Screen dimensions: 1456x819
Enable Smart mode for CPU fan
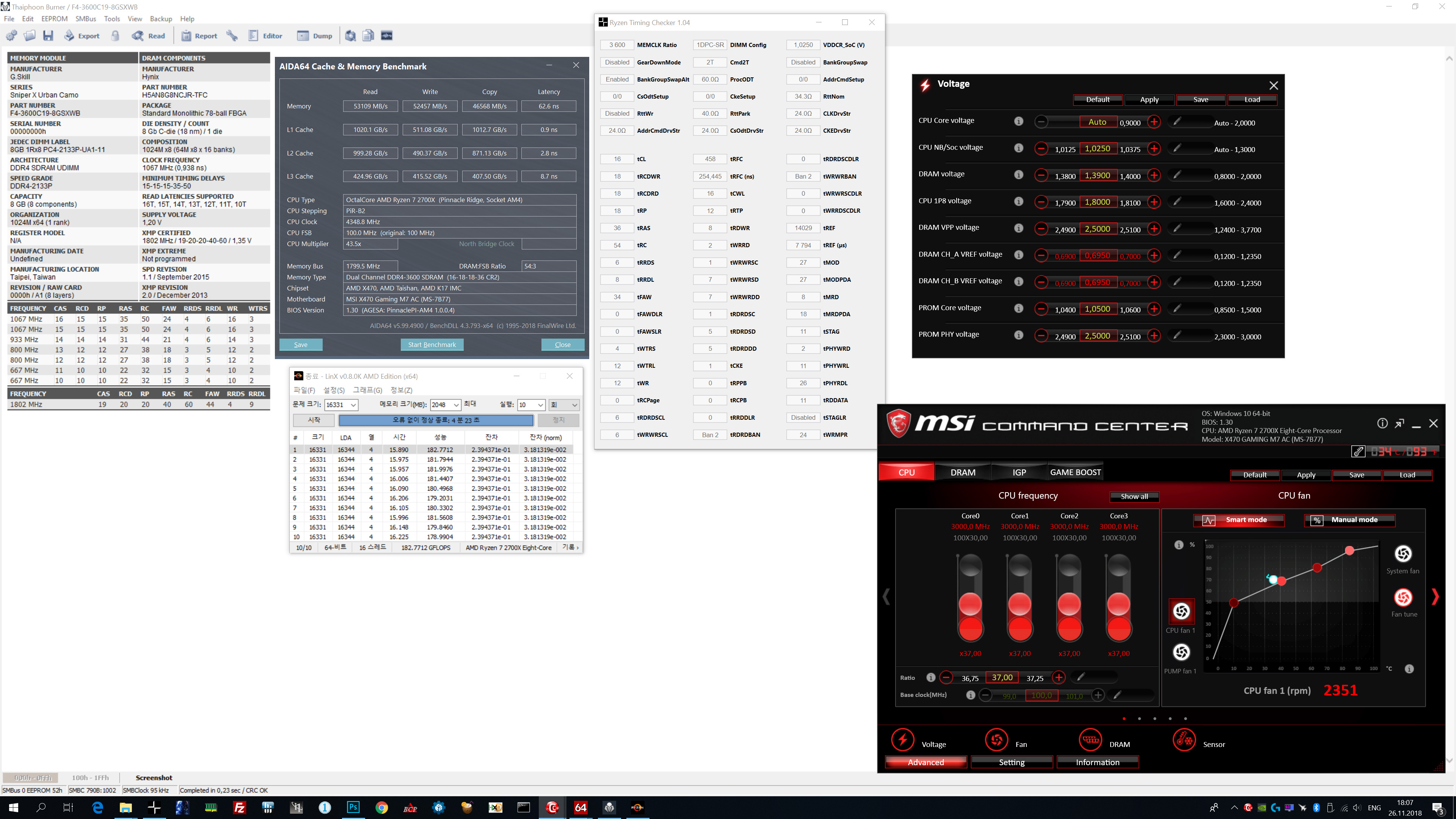(x=1239, y=520)
